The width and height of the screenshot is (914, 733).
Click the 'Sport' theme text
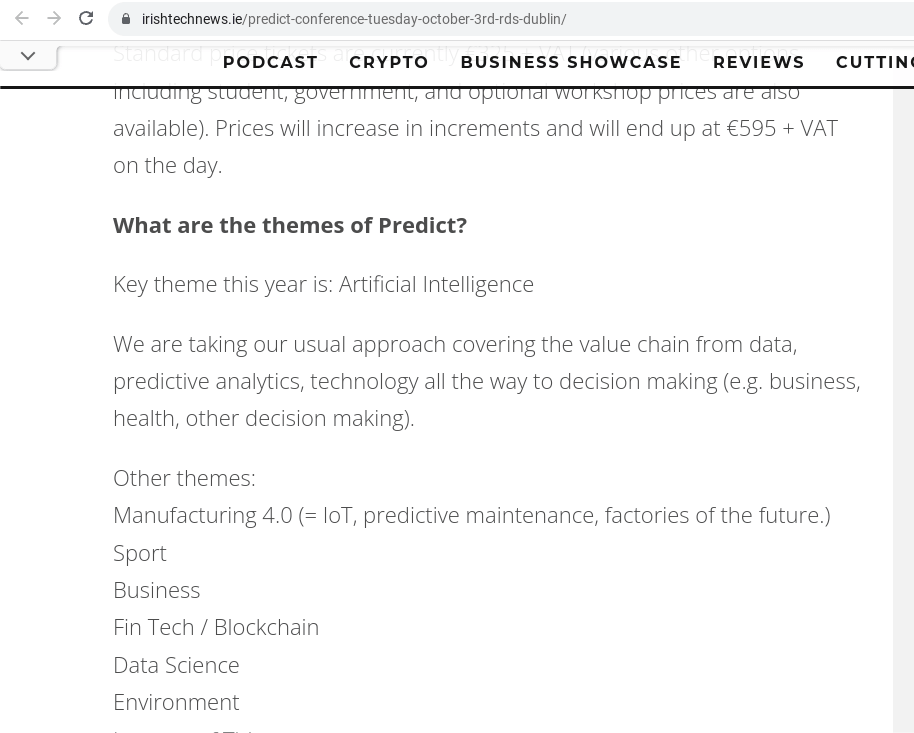pos(140,553)
